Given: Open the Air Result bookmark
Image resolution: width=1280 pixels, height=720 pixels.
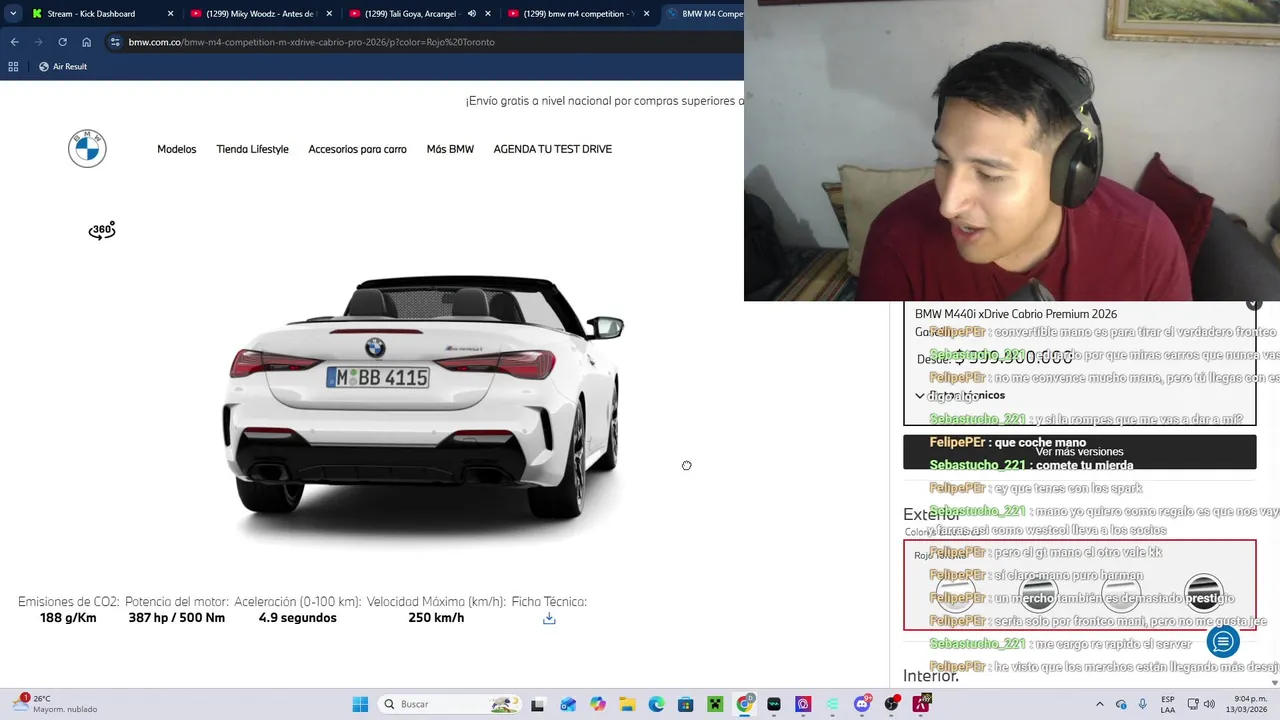Looking at the screenshot, I should point(63,66).
